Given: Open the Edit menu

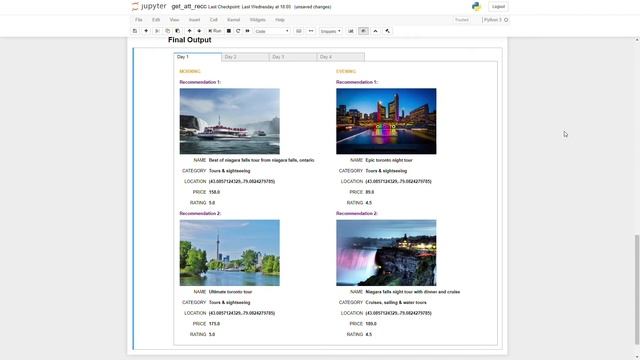Looking at the screenshot, I should (x=156, y=20).
